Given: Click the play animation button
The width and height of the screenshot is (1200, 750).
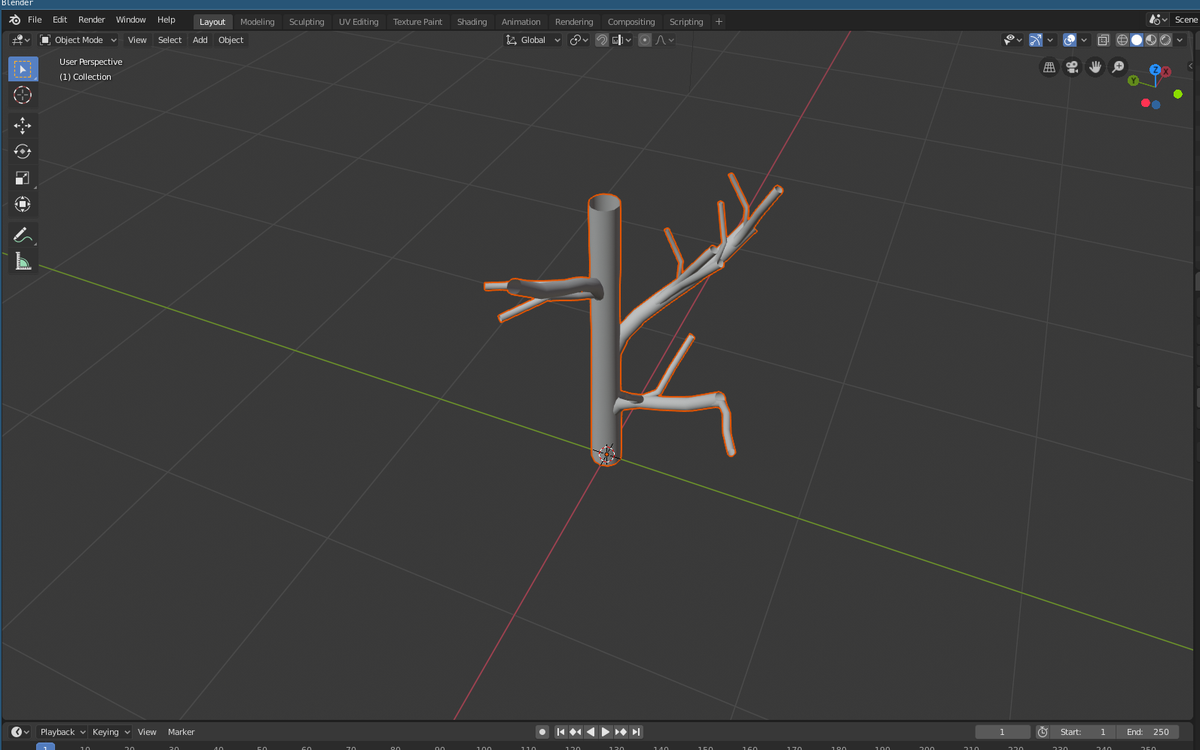Looking at the screenshot, I should pos(605,732).
